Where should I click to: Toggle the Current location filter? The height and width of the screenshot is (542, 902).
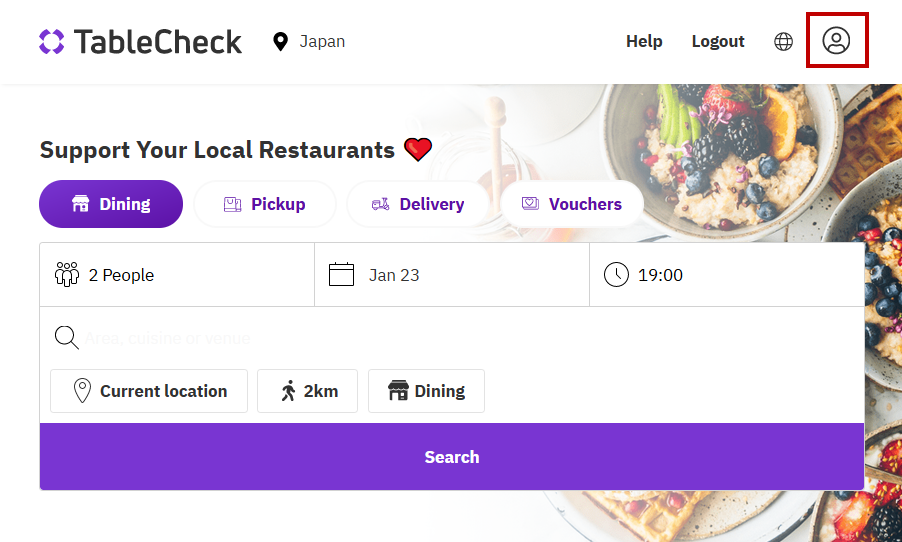tap(149, 391)
